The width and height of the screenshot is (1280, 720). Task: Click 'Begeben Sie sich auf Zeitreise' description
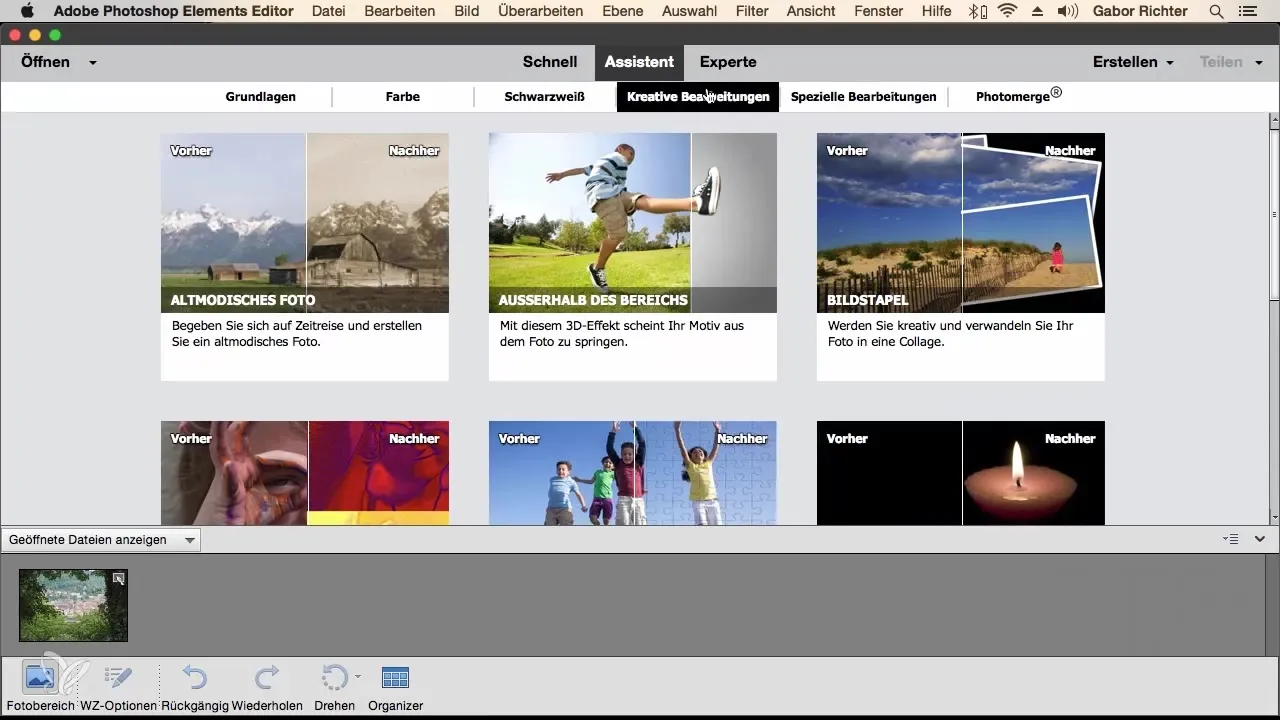297,333
